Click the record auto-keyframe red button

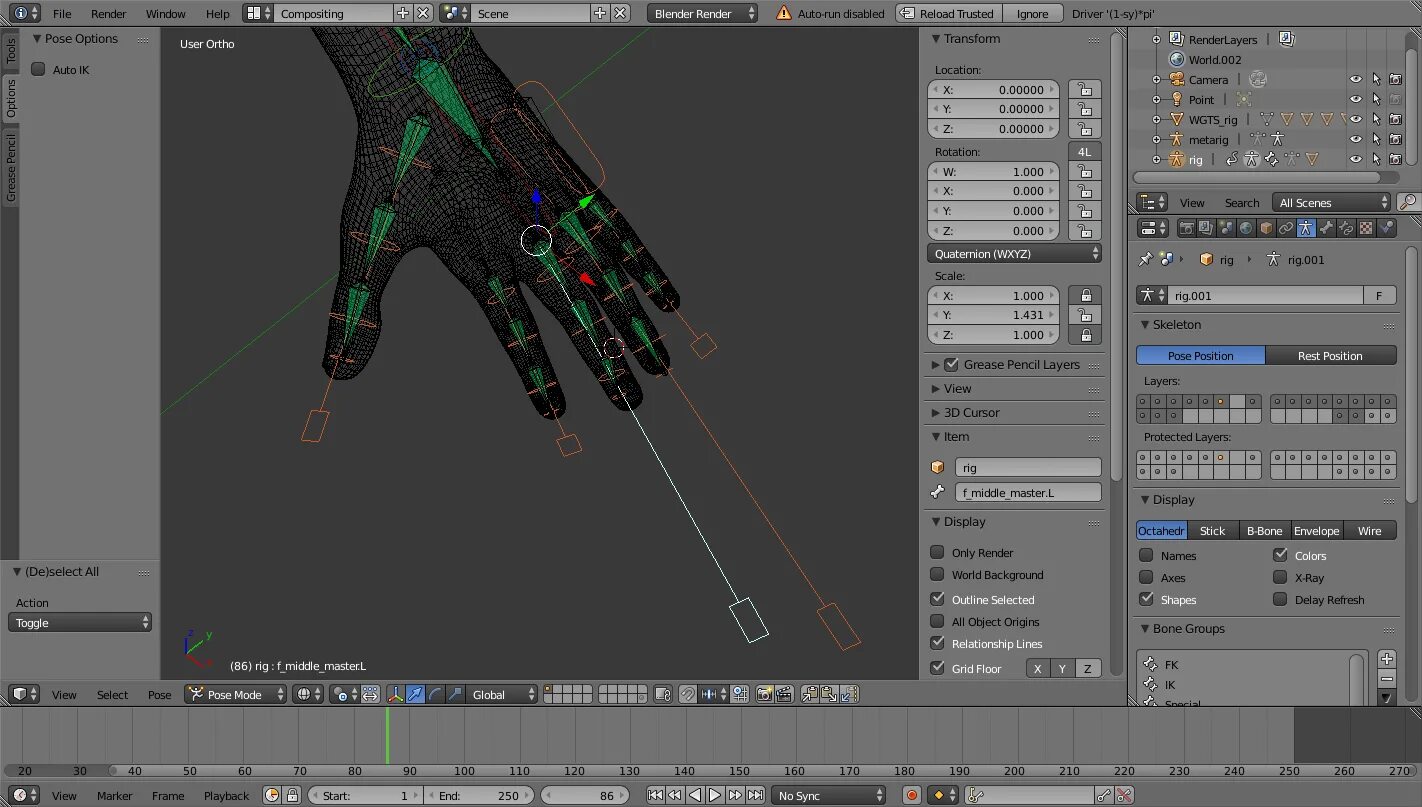pyautogui.click(x=911, y=796)
